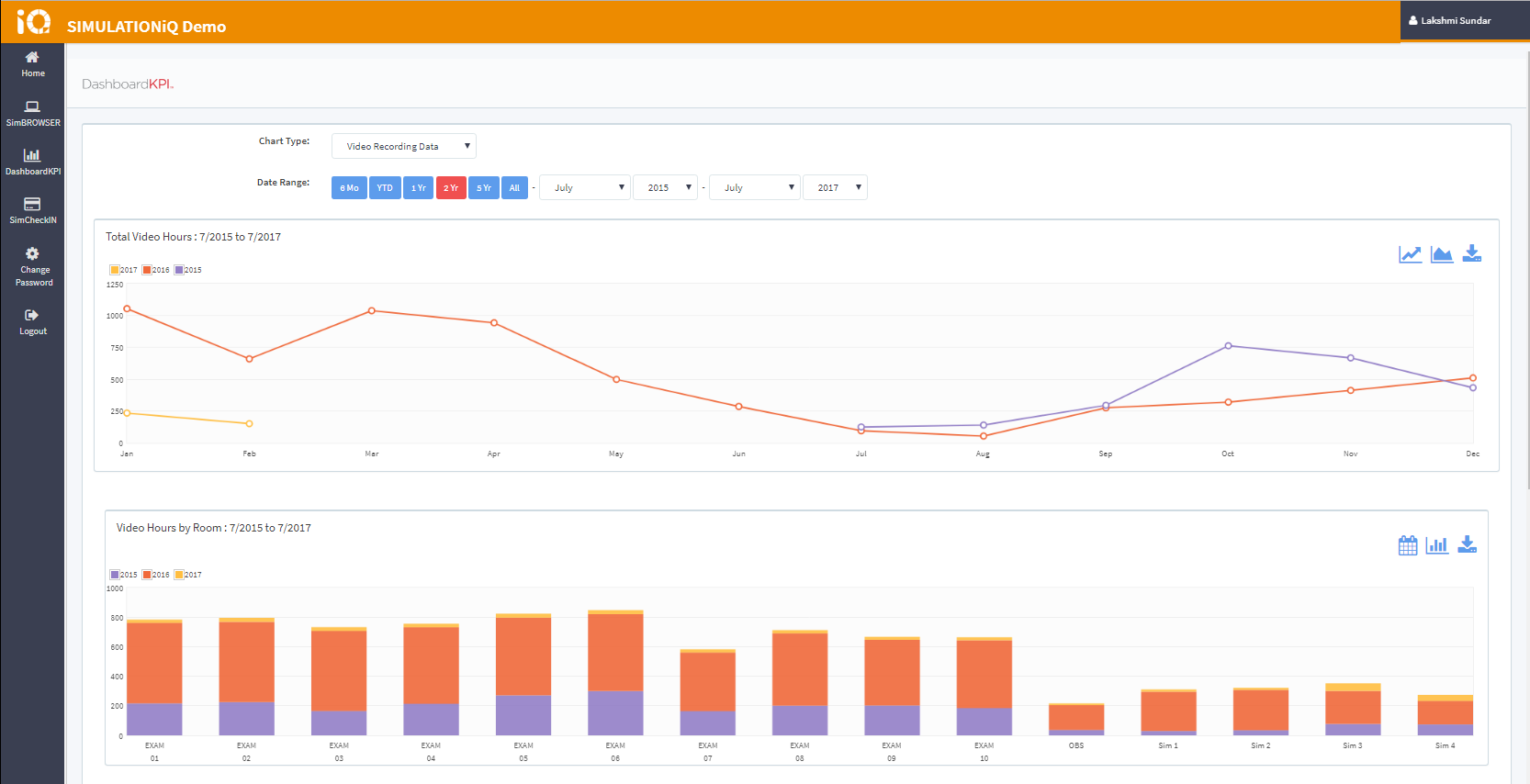Open SimBROWSER from the sidebar

[x=33, y=114]
